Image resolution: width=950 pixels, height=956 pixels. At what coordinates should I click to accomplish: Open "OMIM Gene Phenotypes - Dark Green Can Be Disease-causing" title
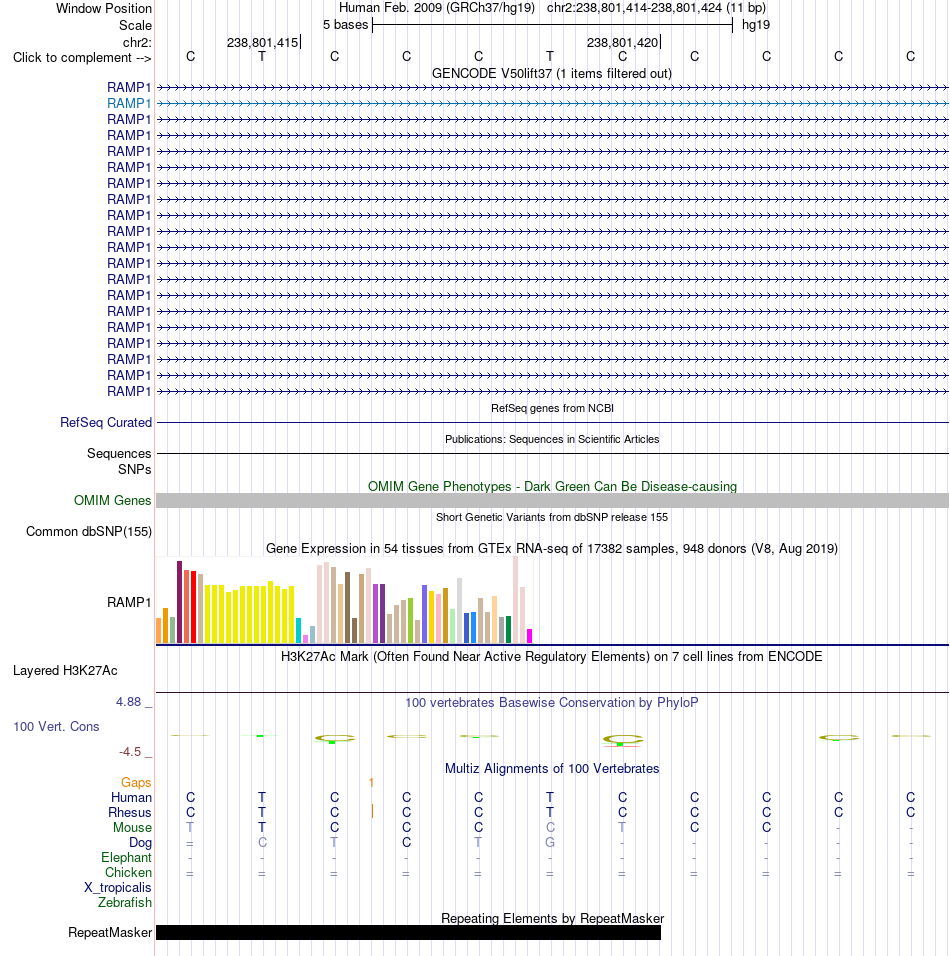coord(552,487)
